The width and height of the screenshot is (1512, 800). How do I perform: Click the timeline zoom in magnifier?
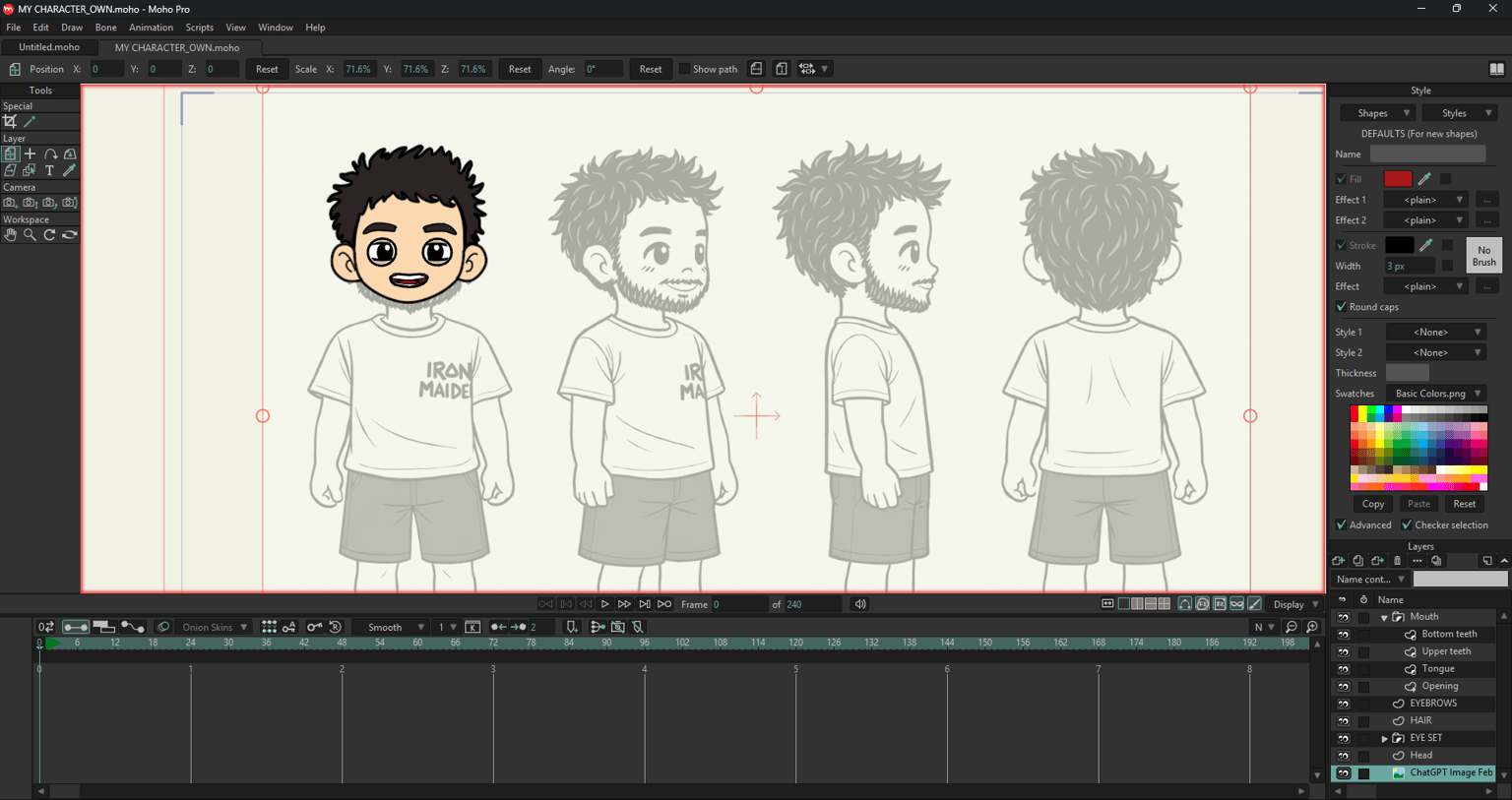tap(1312, 627)
